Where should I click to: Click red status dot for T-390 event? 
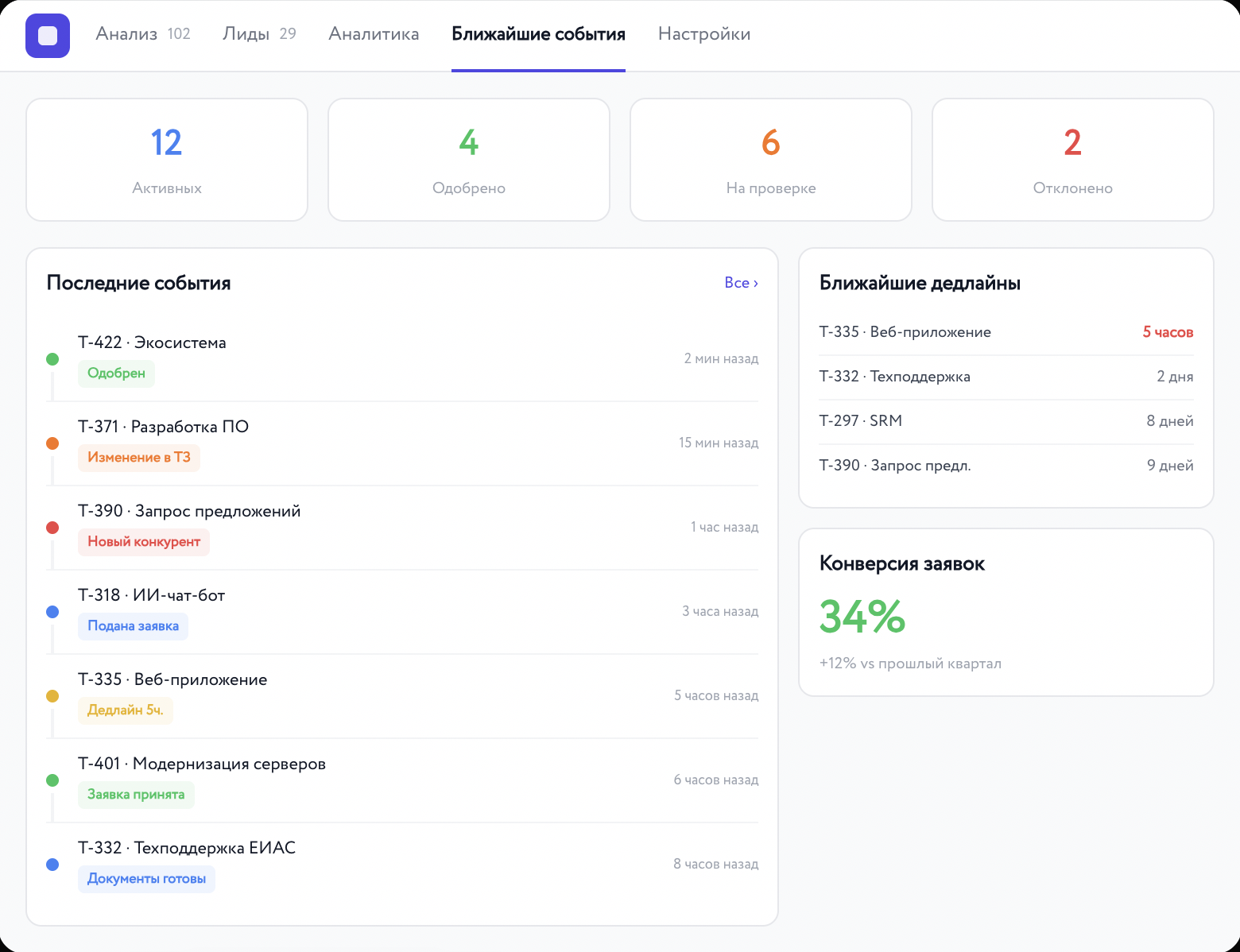click(x=52, y=528)
